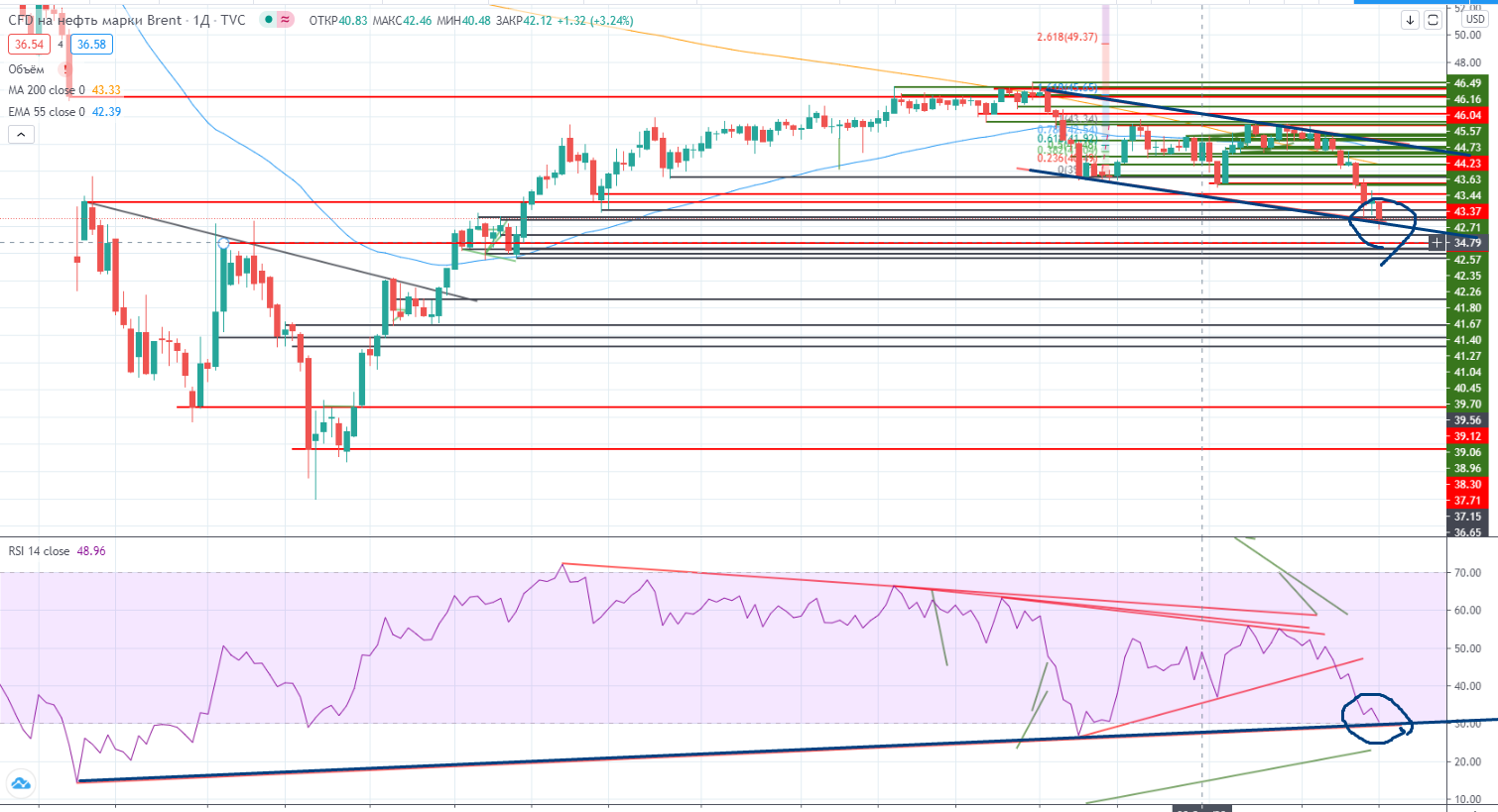Click the square fullscreen icon at top right

[1433, 20]
